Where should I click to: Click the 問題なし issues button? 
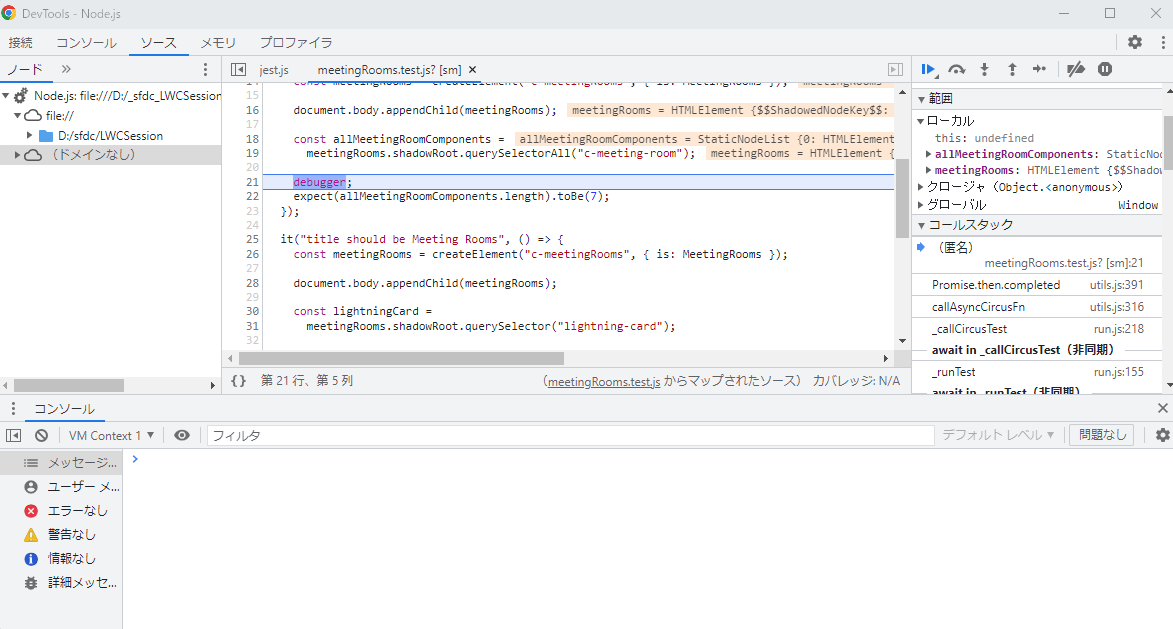tap(1103, 435)
